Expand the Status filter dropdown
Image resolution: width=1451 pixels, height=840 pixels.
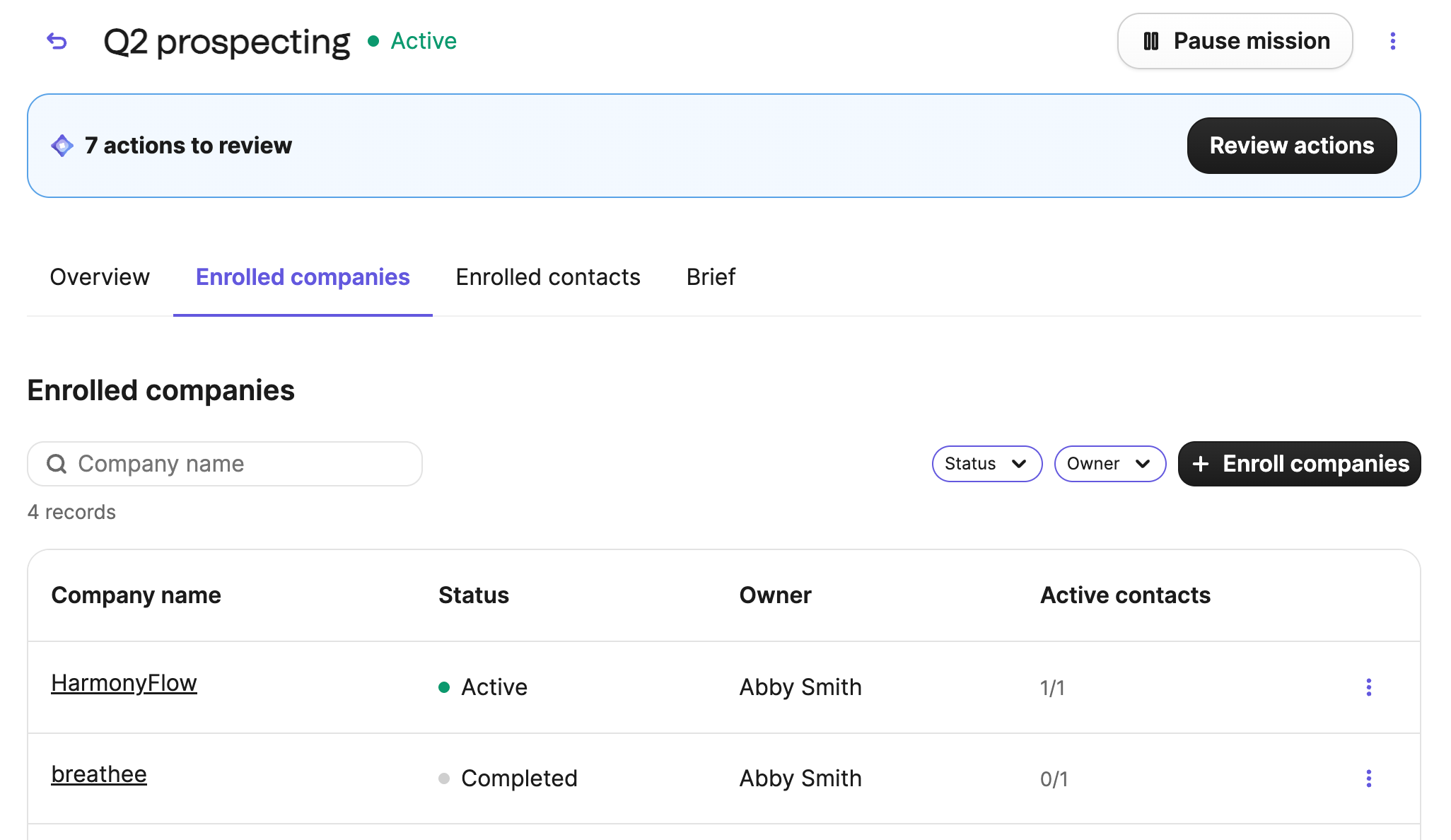tap(986, 464)
